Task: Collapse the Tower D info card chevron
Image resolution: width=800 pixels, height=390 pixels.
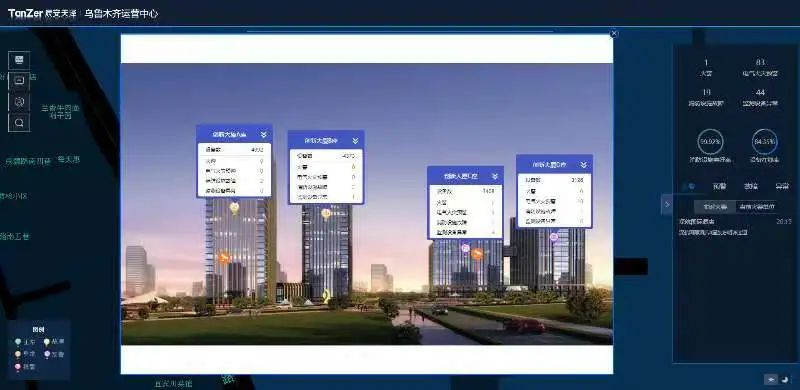Action: pos(584,165)
